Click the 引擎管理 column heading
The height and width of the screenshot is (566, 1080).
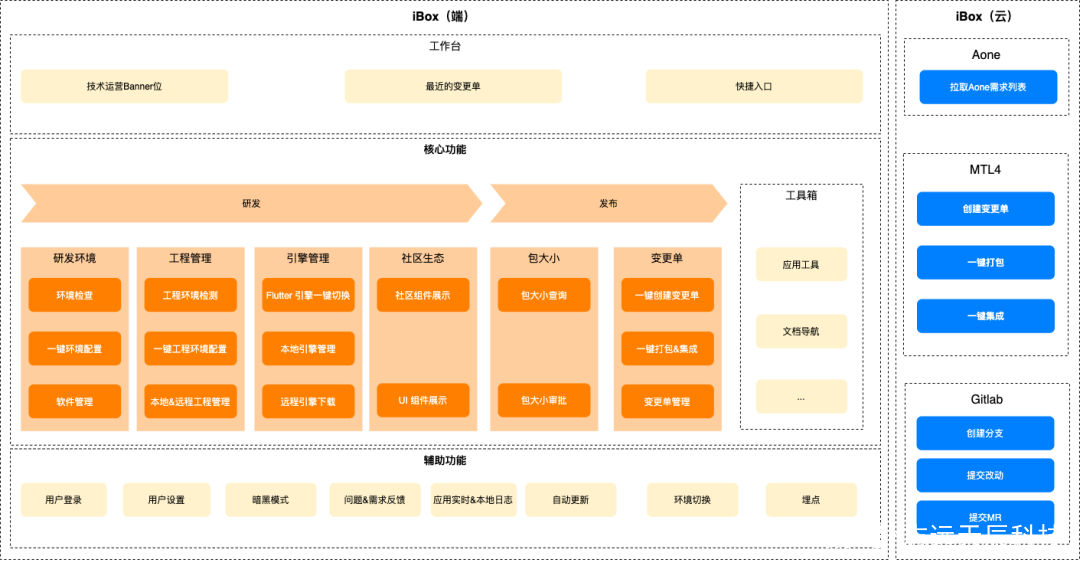tap(308, 258)
